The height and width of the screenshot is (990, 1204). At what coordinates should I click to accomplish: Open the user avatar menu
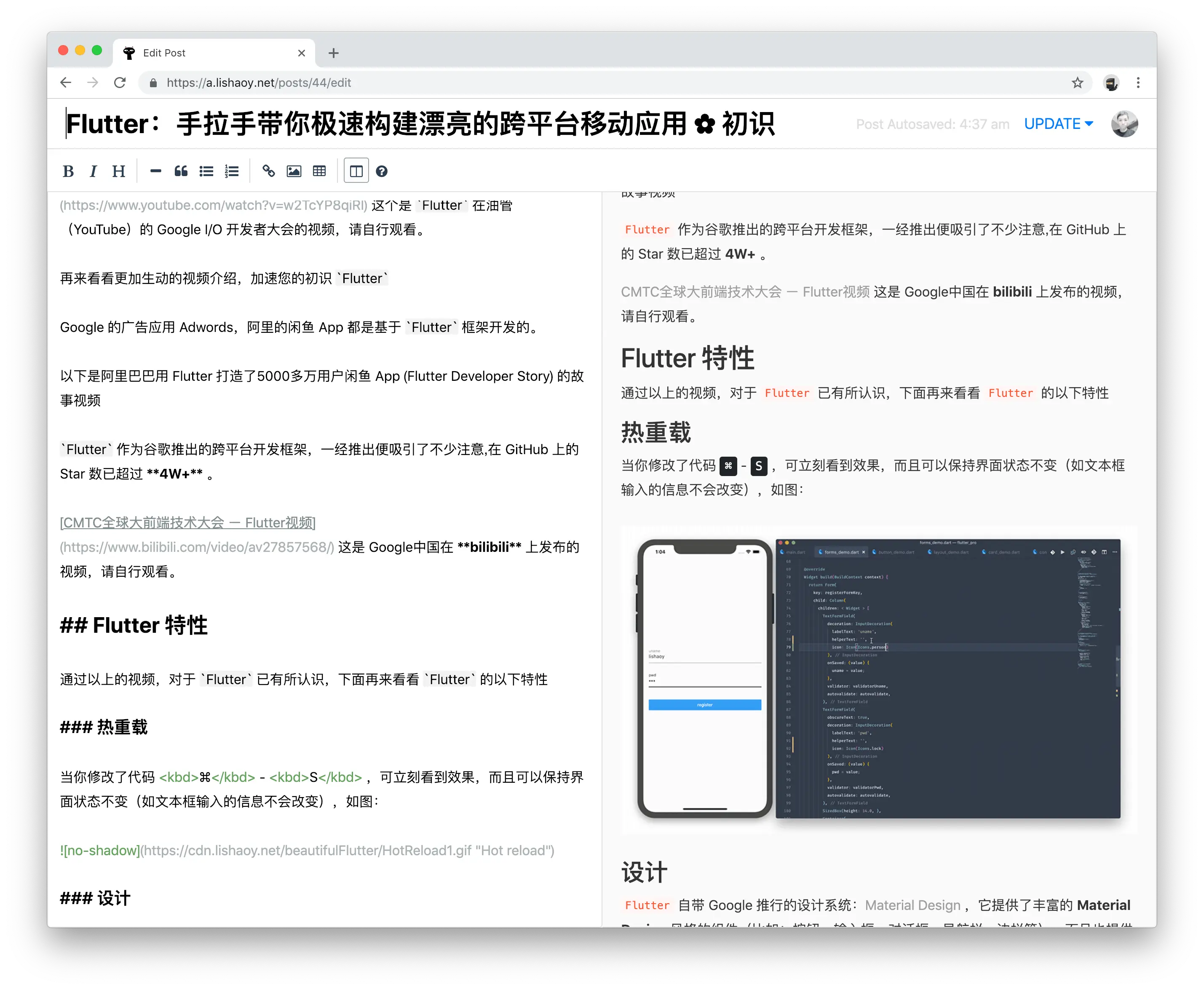(x=1124, y=124)
